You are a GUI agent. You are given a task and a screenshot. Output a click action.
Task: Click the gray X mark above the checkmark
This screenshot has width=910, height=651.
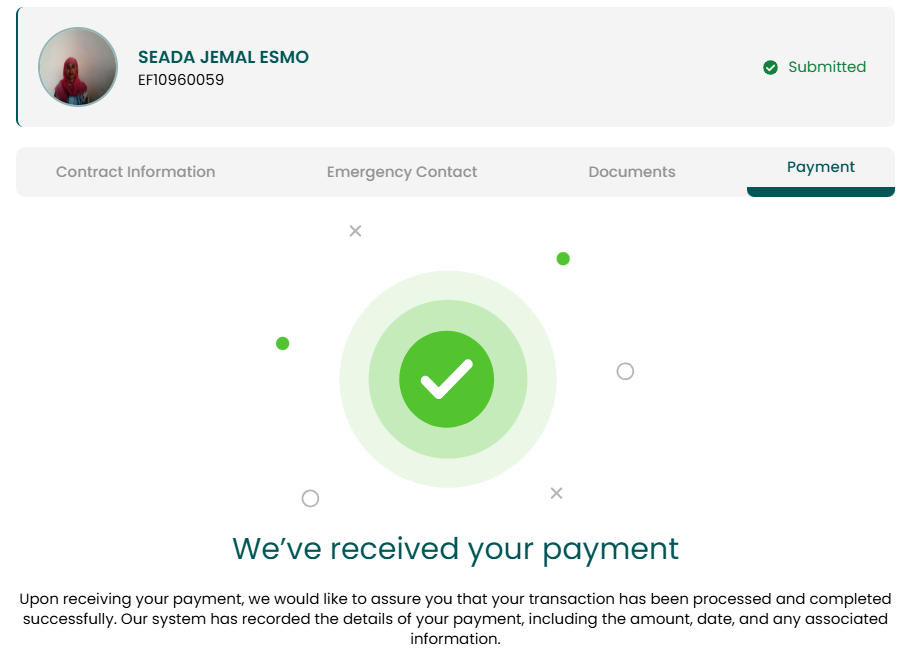[x=355, y=231]
